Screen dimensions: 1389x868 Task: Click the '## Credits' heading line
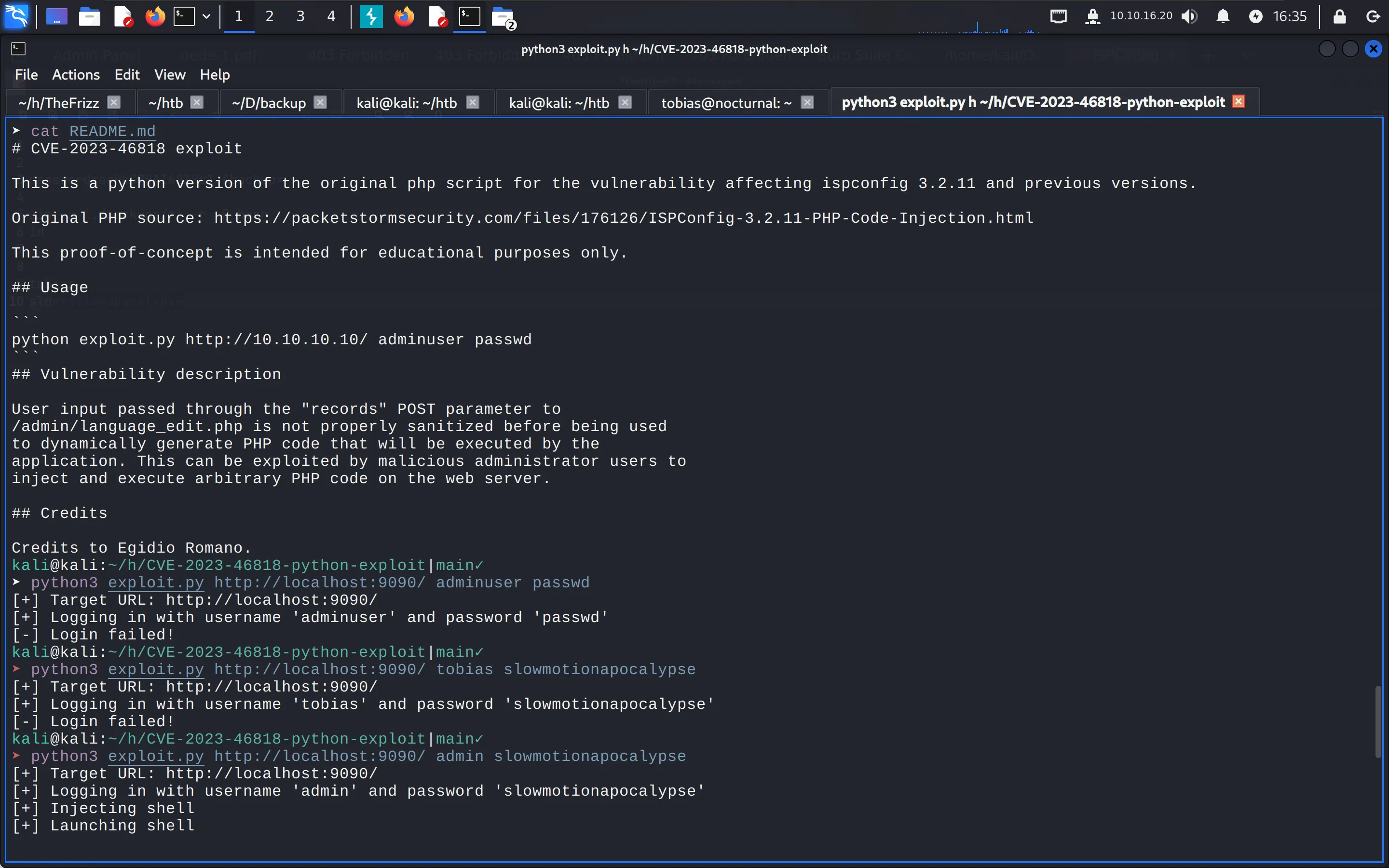click(60, 513)
